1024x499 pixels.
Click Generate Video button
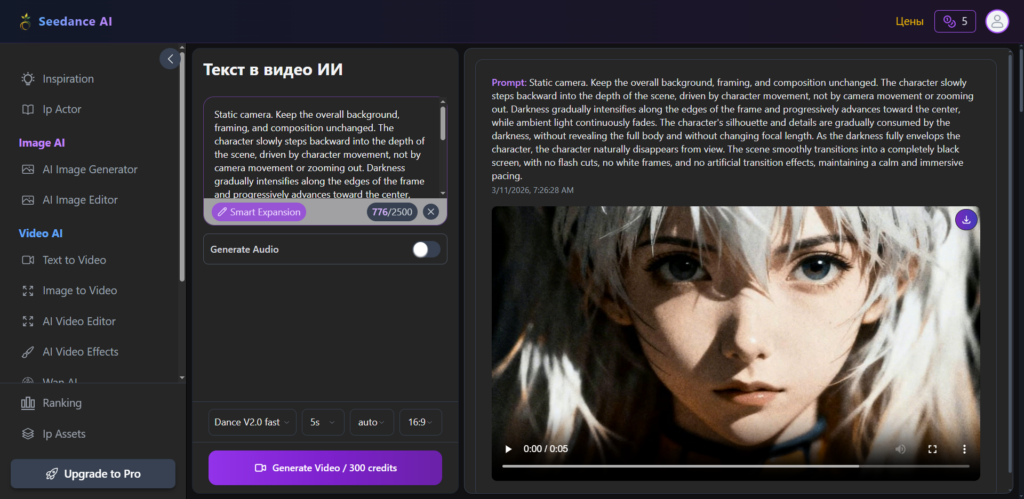(x=325, y=468)
